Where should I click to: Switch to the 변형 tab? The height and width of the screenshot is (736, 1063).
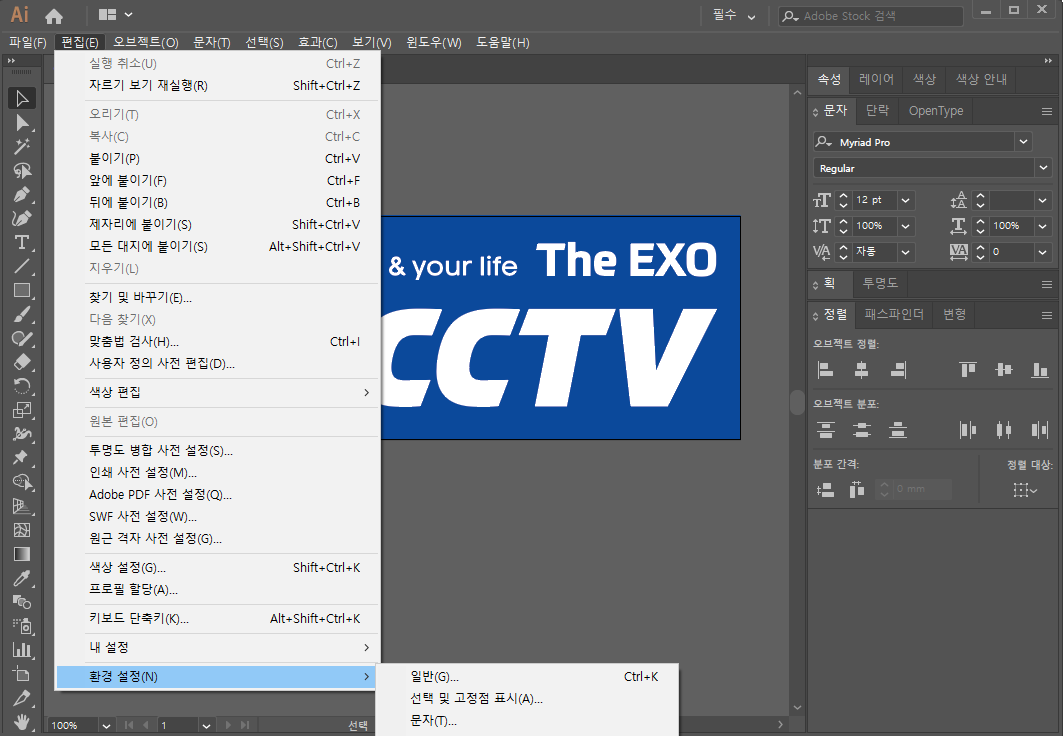point(954,314)
